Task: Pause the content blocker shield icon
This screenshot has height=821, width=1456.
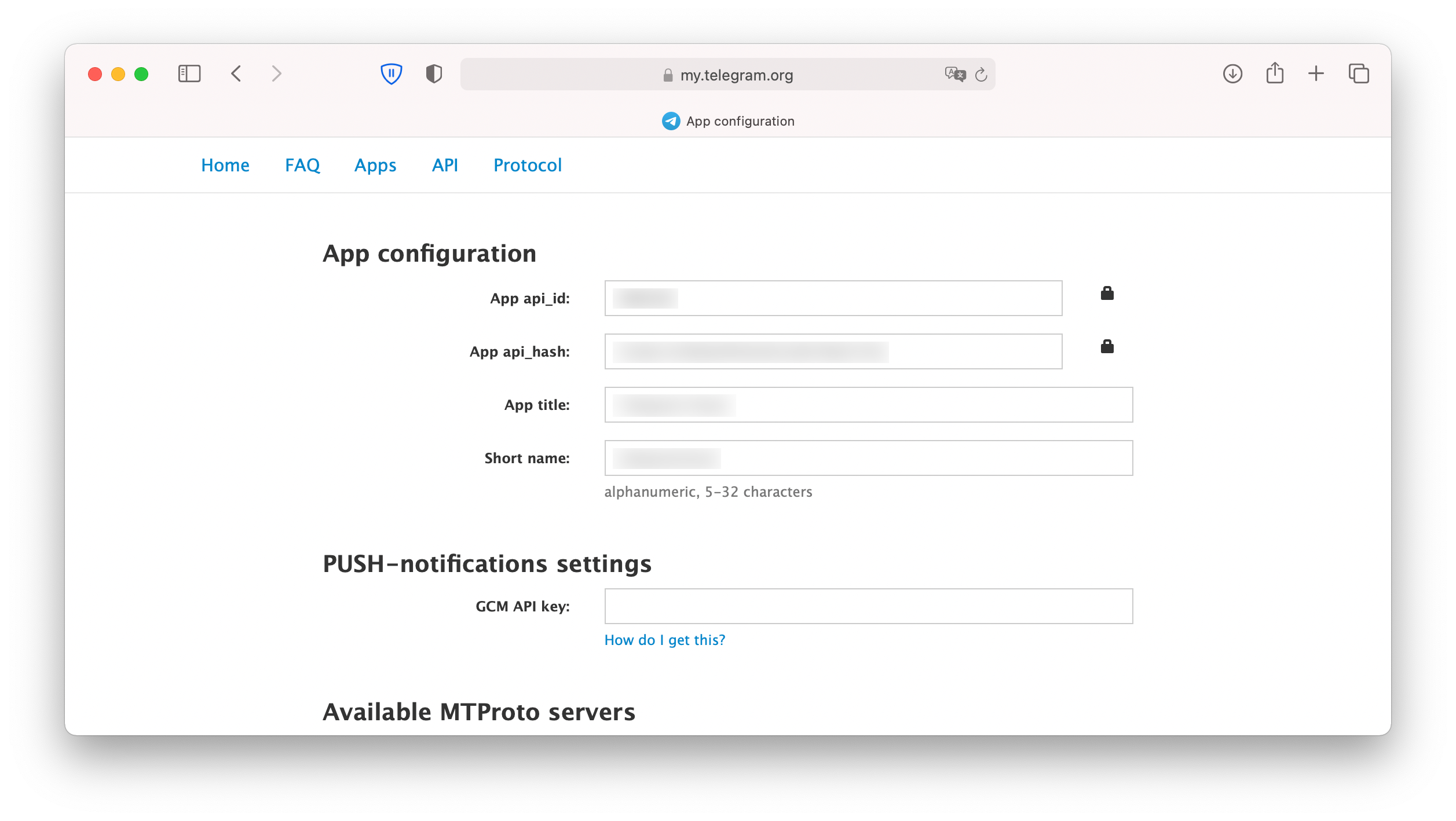Action: (x=392, y=73)
